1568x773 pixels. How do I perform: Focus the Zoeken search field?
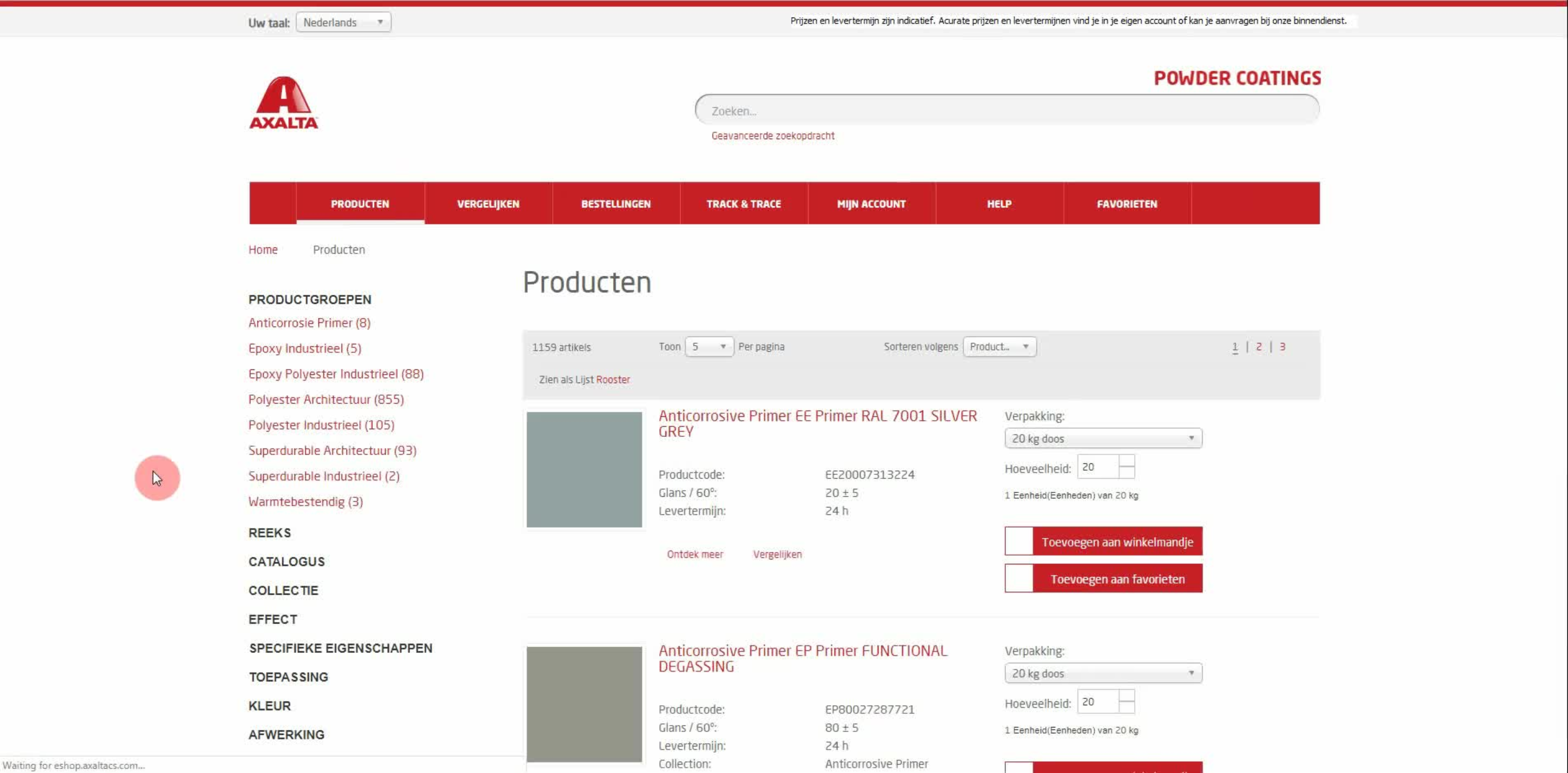(x=1007, y=110)
